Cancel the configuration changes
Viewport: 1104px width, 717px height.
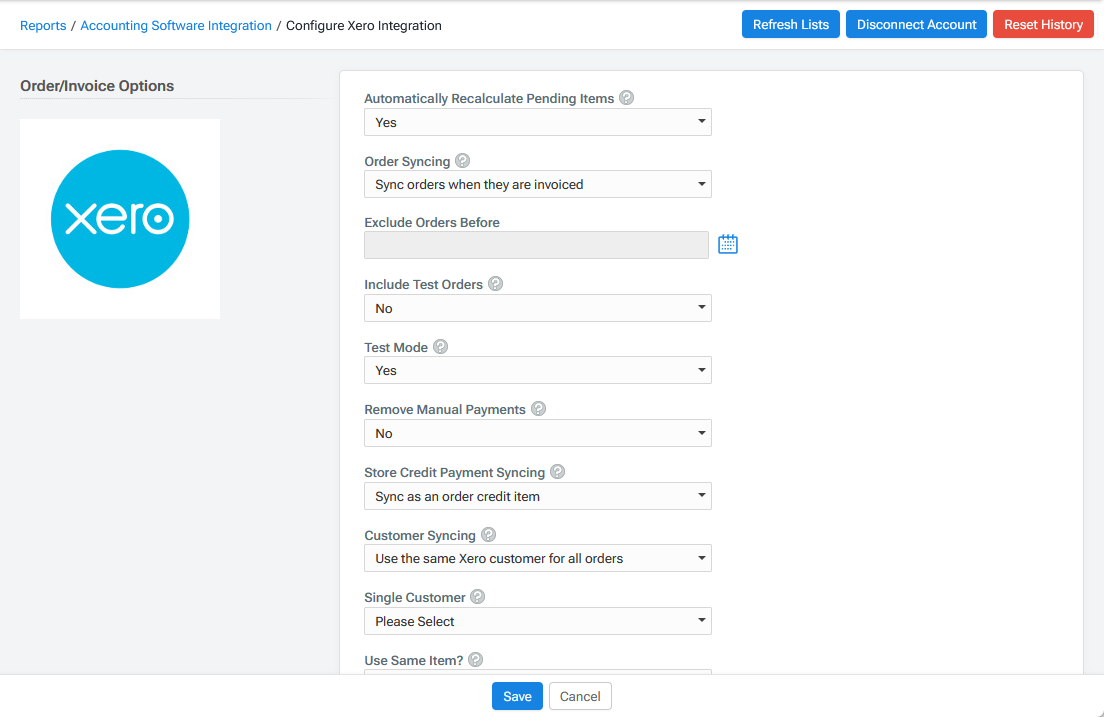(x=580, y=697)
